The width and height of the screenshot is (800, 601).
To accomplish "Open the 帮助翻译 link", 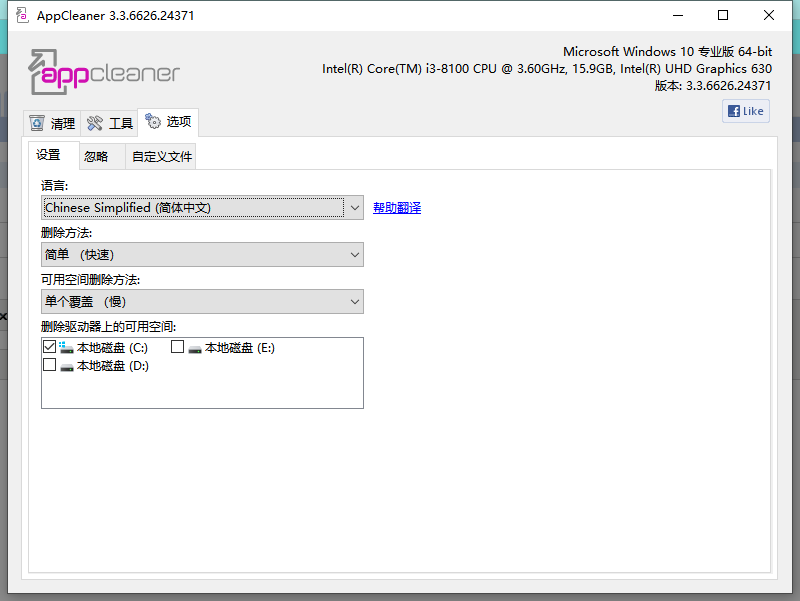I will pyautogui.click(x=397, y=208).
